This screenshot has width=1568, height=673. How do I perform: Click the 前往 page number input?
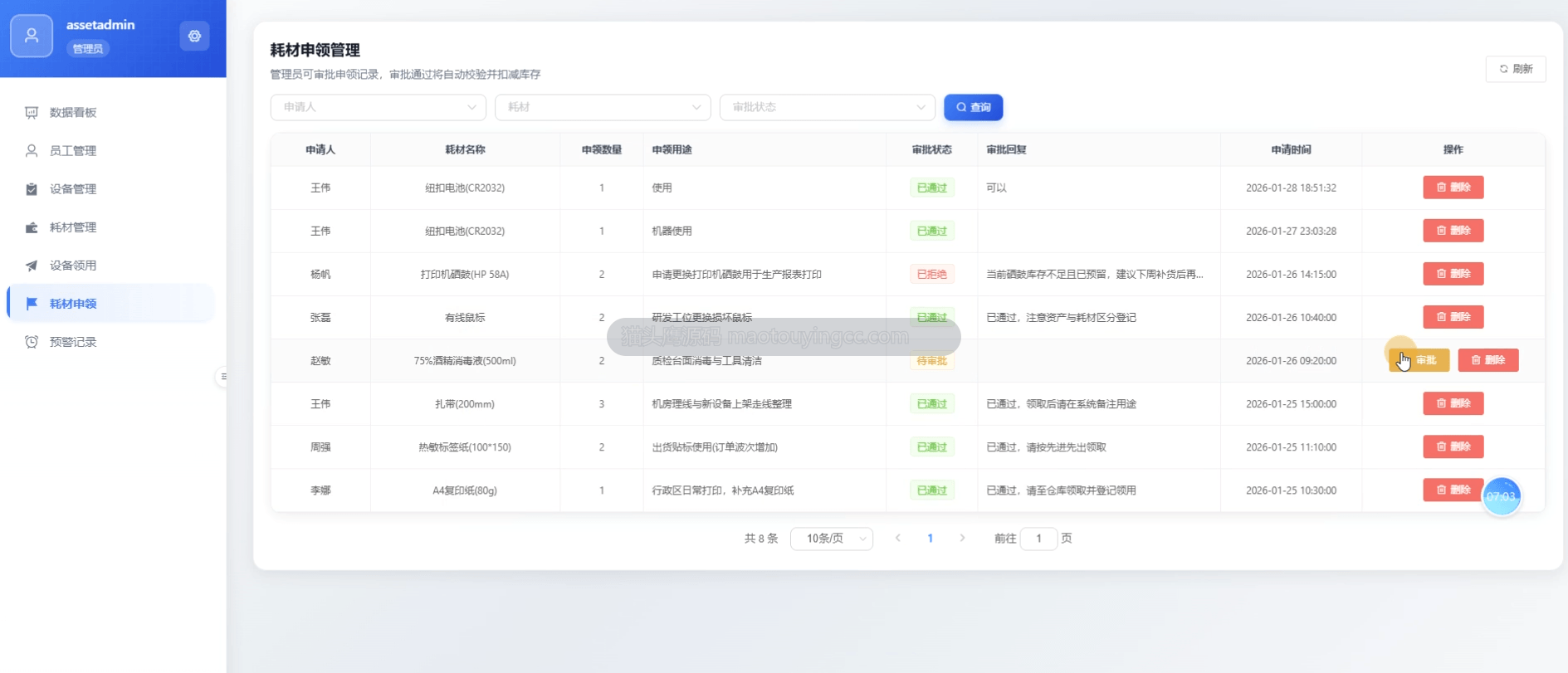click(x=1038, y=539)
